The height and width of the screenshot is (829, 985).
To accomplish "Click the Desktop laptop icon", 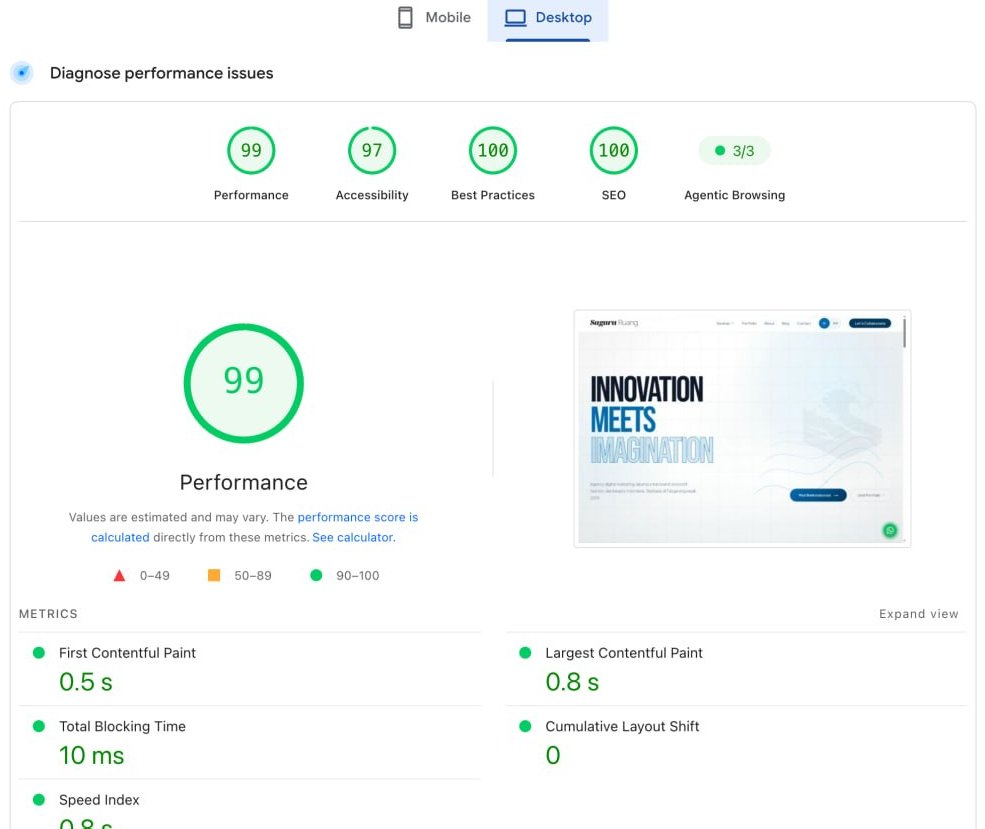I will [515, 18].
